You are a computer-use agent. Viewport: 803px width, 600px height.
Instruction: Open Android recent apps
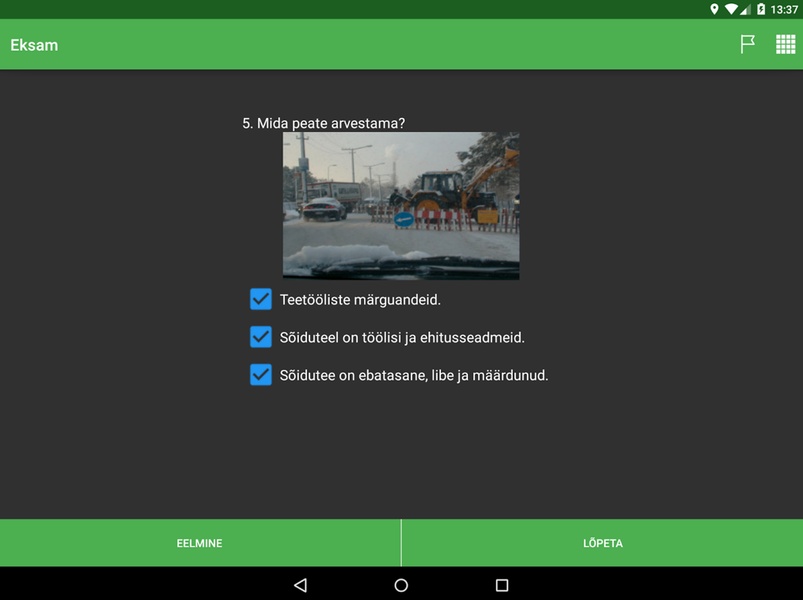click(x=502, y=585)
